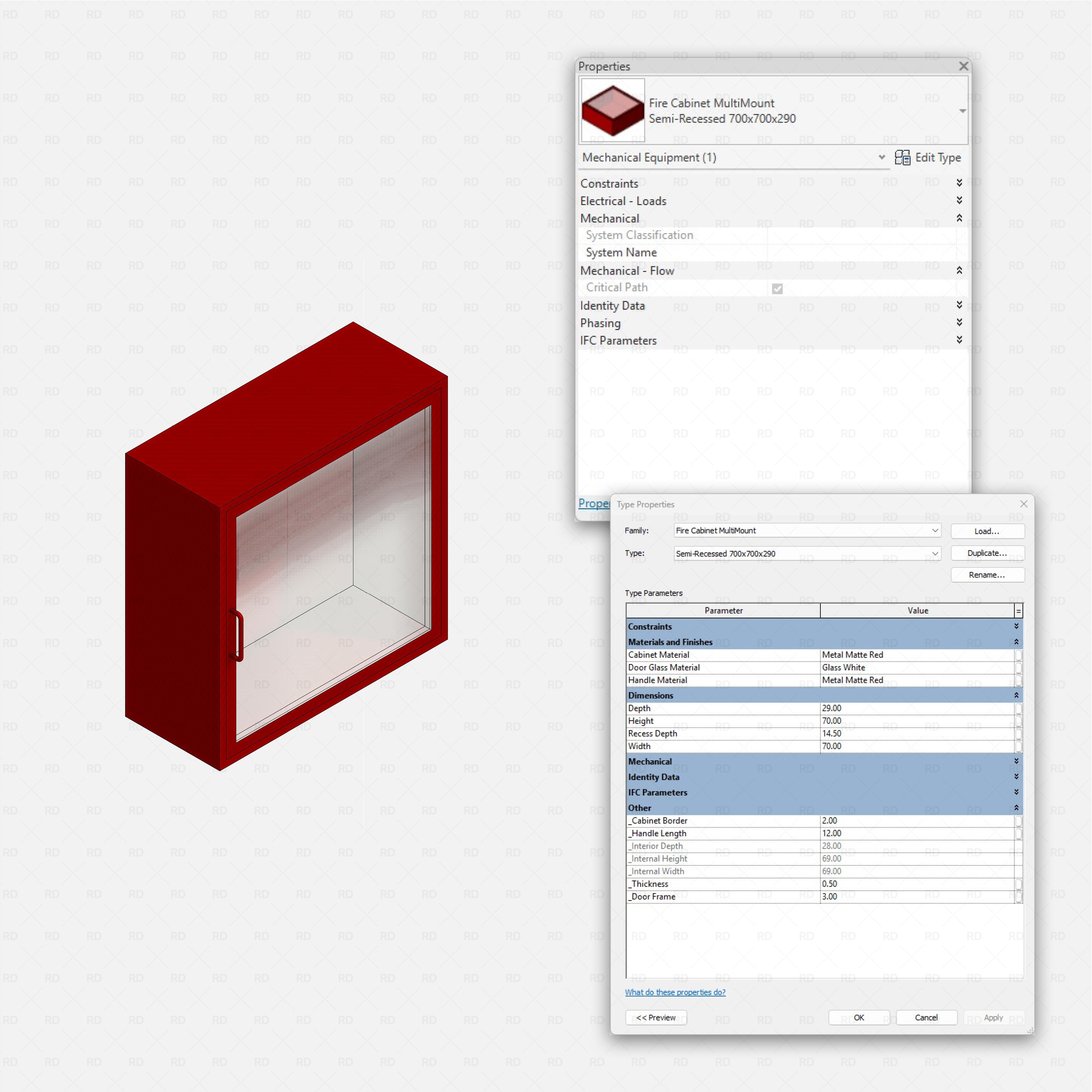
Task: Open the type selector dropdown arrow in Properties
Action: [x=962, y=111]
